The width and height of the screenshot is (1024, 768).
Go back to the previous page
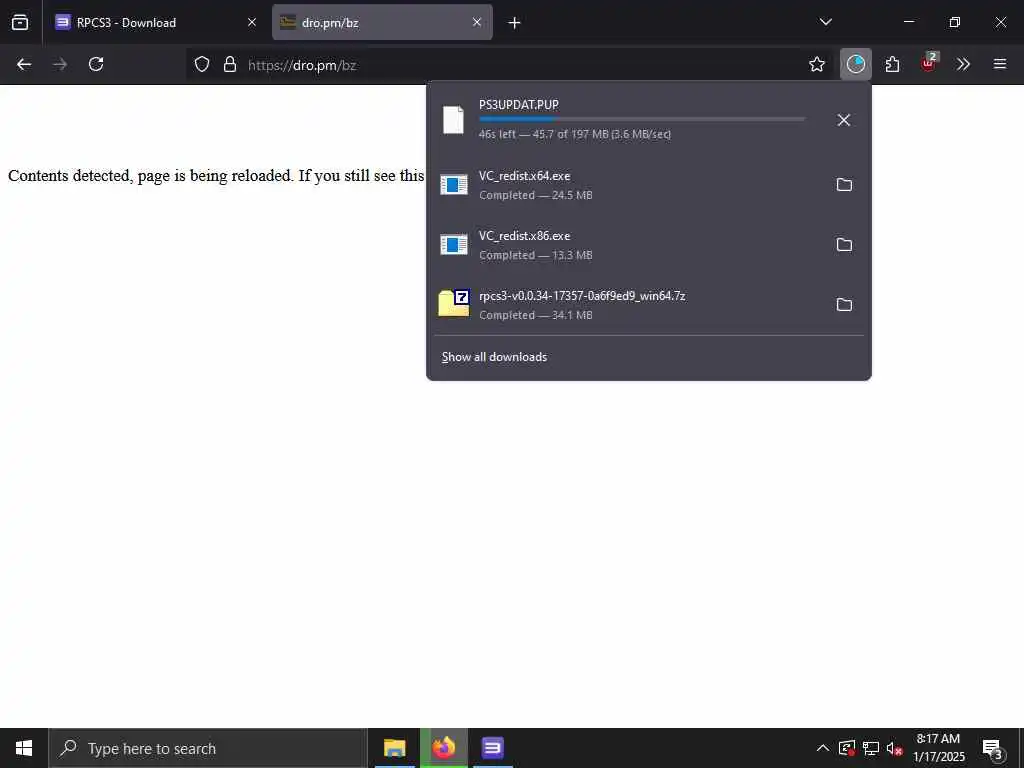coord(24,64)
